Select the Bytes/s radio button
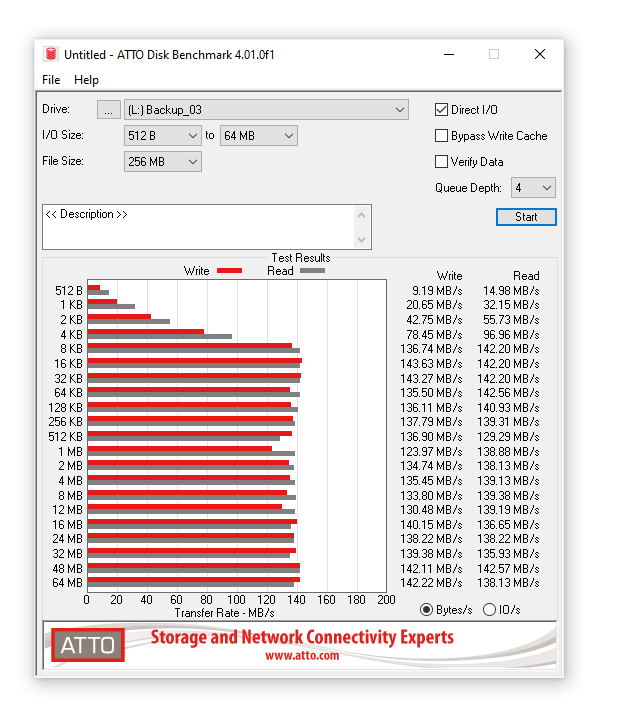This screenshot has width=626, height=727. pos(426,610)
